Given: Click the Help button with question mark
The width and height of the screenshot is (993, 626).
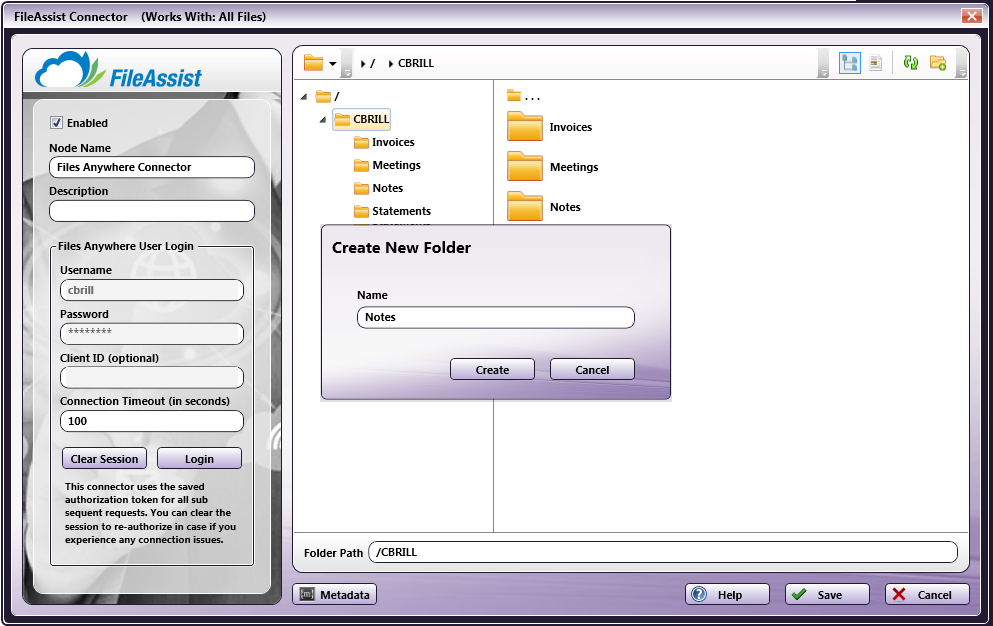Looking at the screenshot, I should pos(727,595).
